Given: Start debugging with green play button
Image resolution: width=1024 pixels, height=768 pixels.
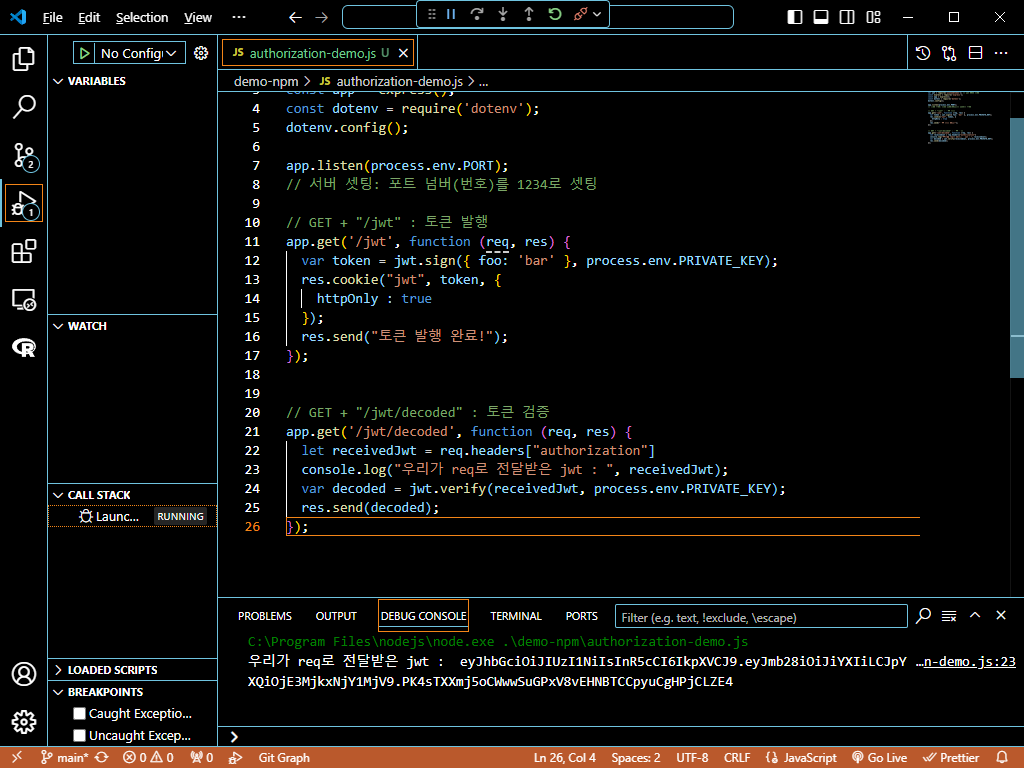Looking at the screenshot, I should [84, 53].
